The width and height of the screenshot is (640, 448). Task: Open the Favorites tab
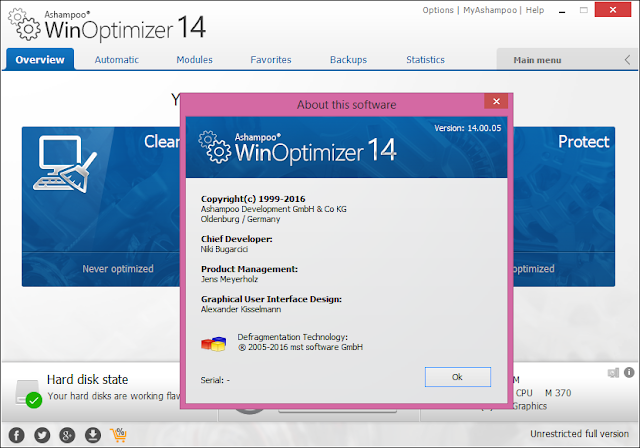[271, 60]
